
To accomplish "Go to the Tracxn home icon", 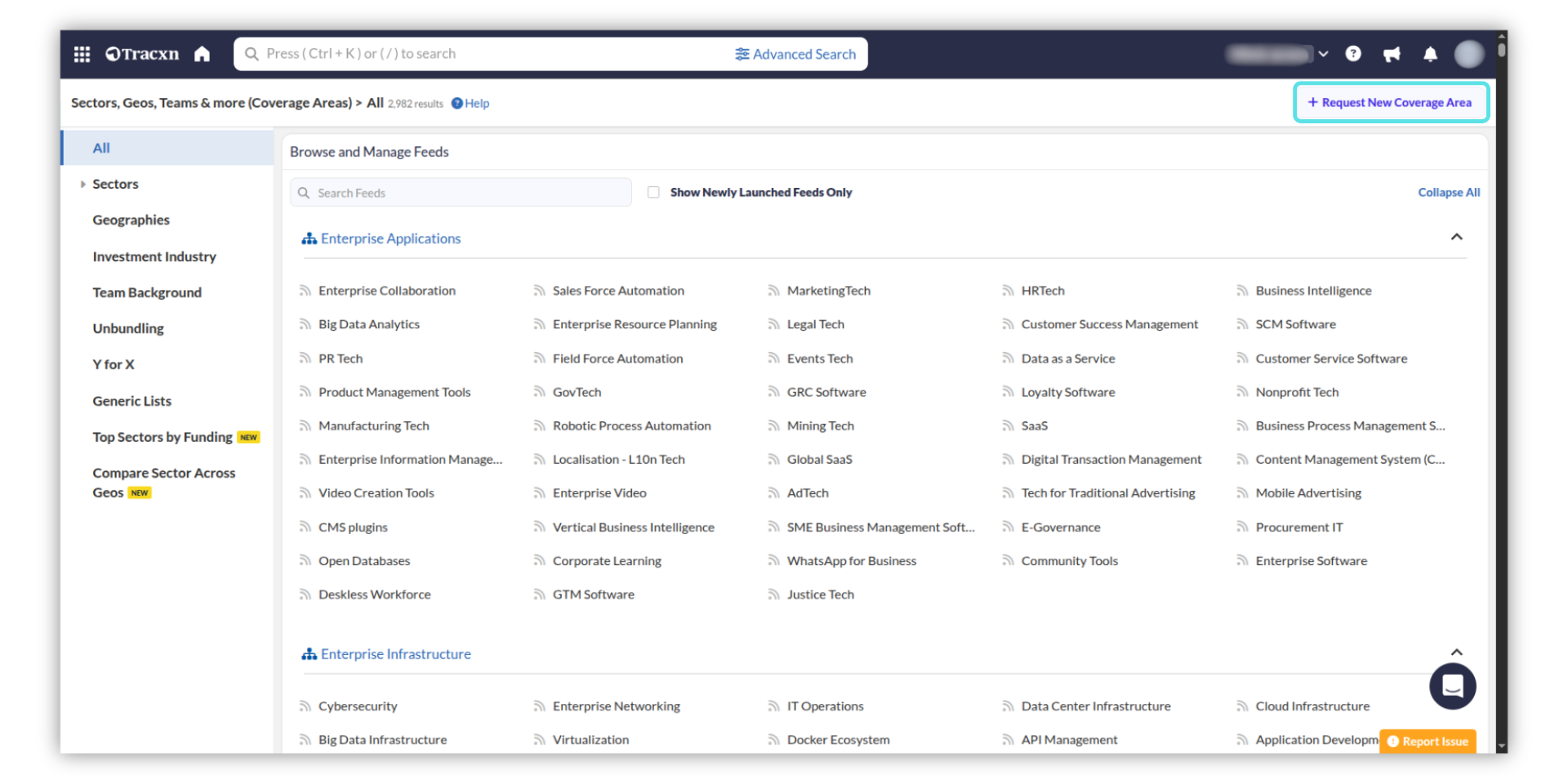I will 202,54.
